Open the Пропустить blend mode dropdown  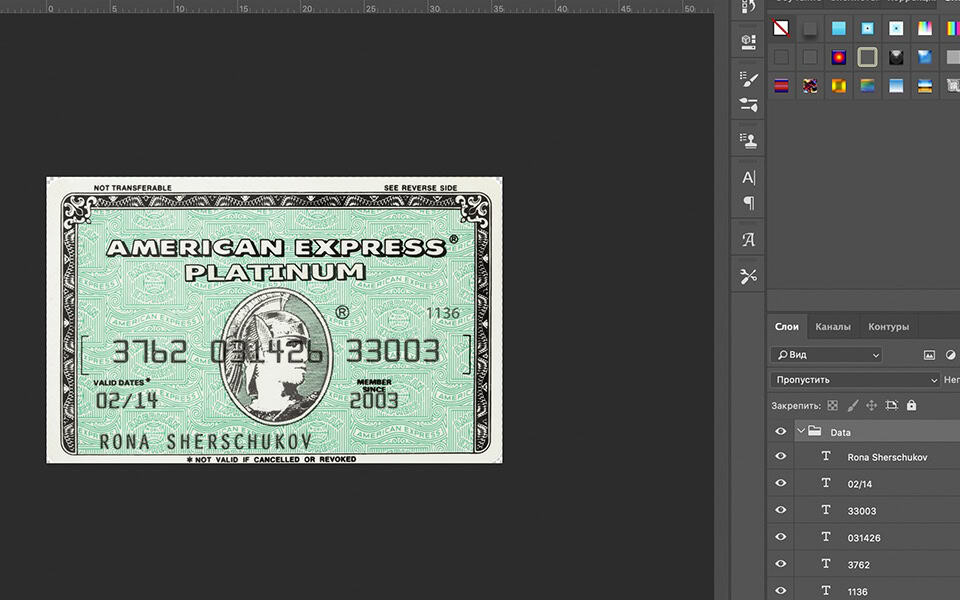point(855,380)
